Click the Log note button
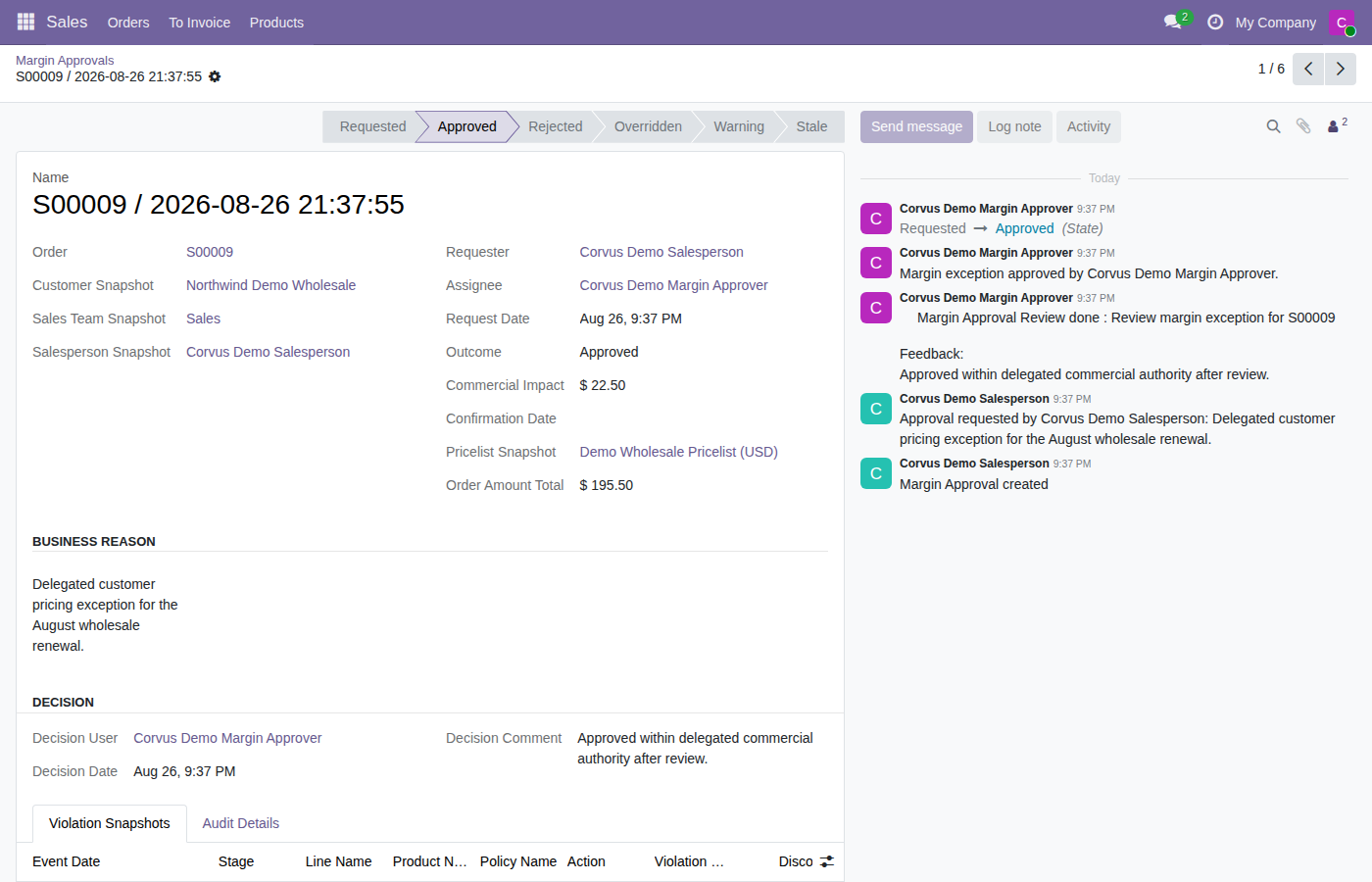1372x882 pixels. (x=1014, y=126)
